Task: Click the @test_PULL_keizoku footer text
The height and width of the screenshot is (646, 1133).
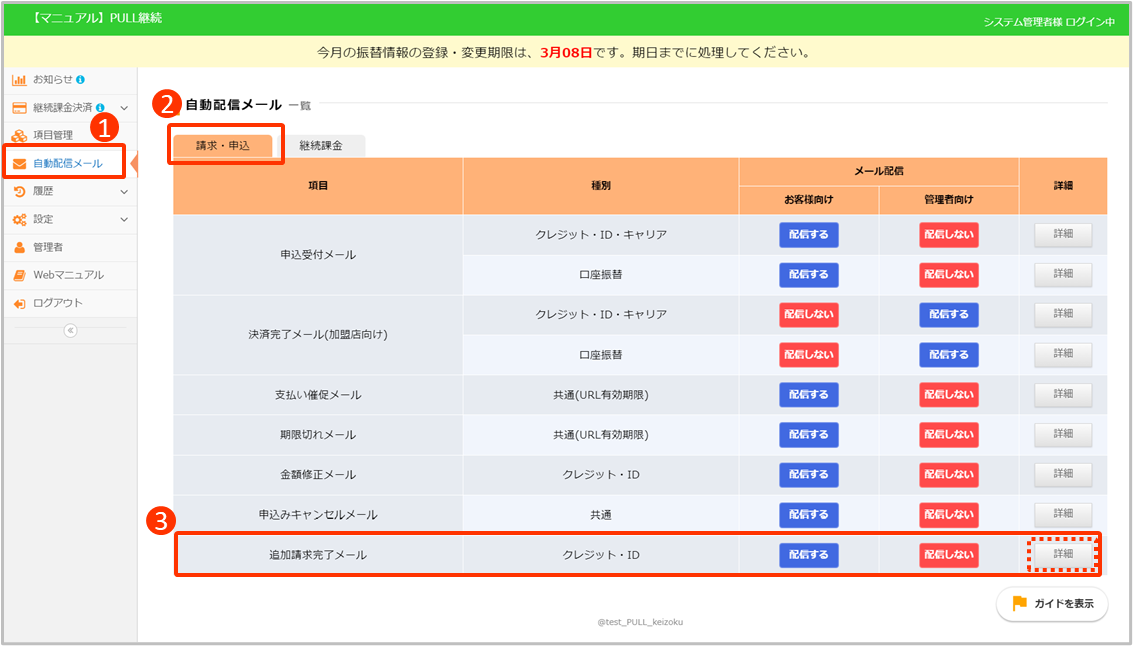Action: (639, 621)
